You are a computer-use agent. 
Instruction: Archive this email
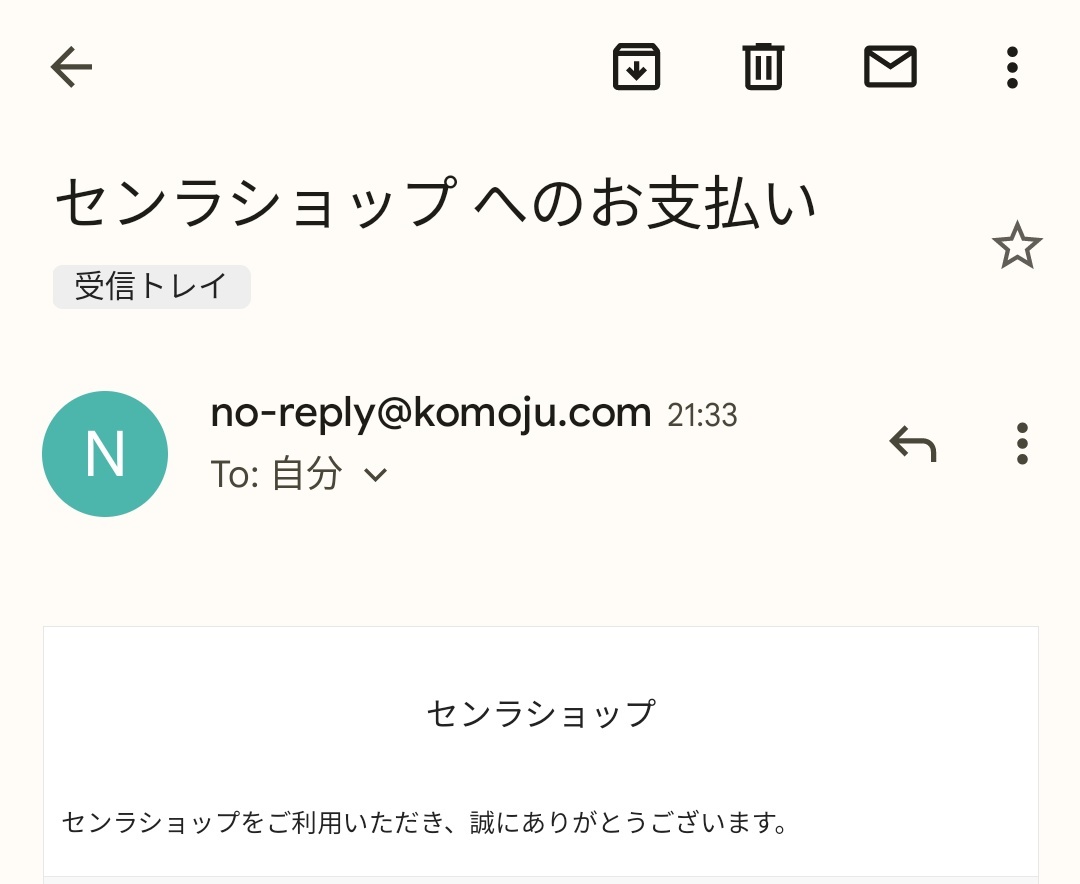click(636, 68)
